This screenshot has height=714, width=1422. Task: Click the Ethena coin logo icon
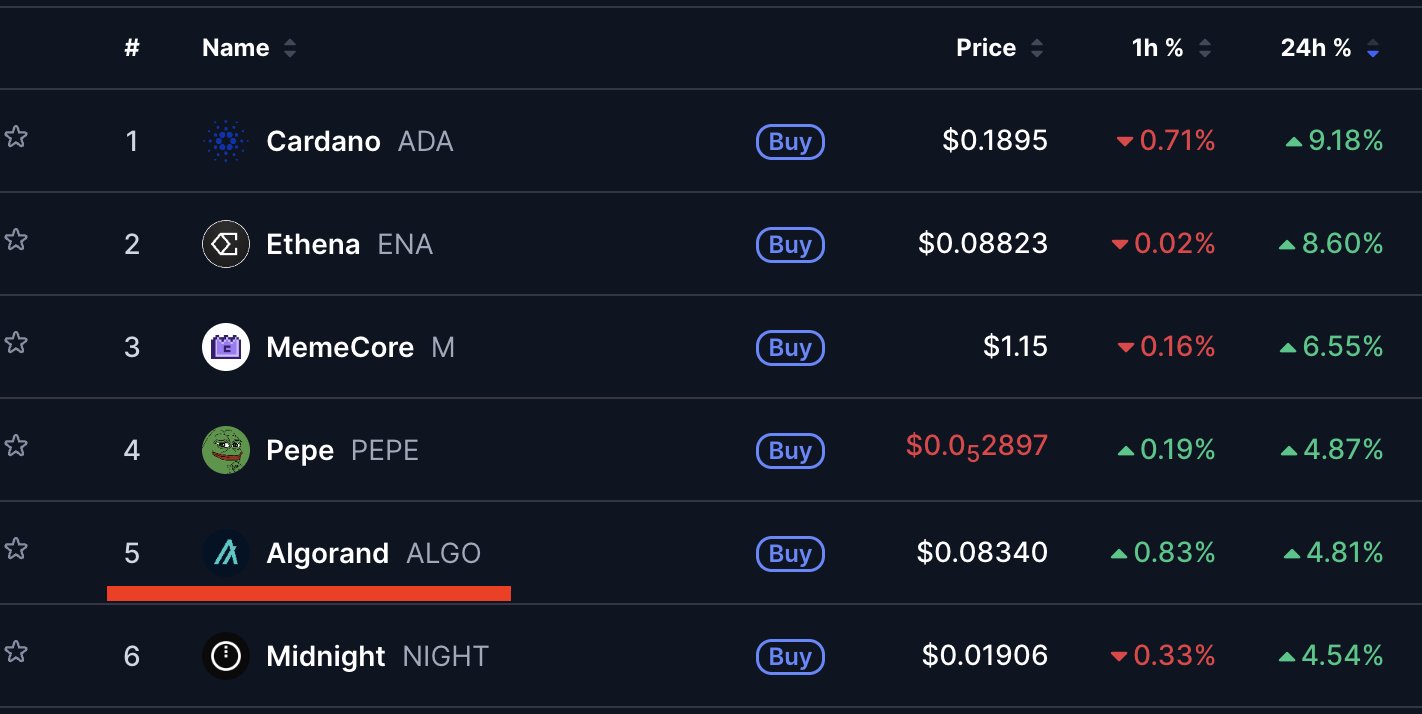[226, 244]
